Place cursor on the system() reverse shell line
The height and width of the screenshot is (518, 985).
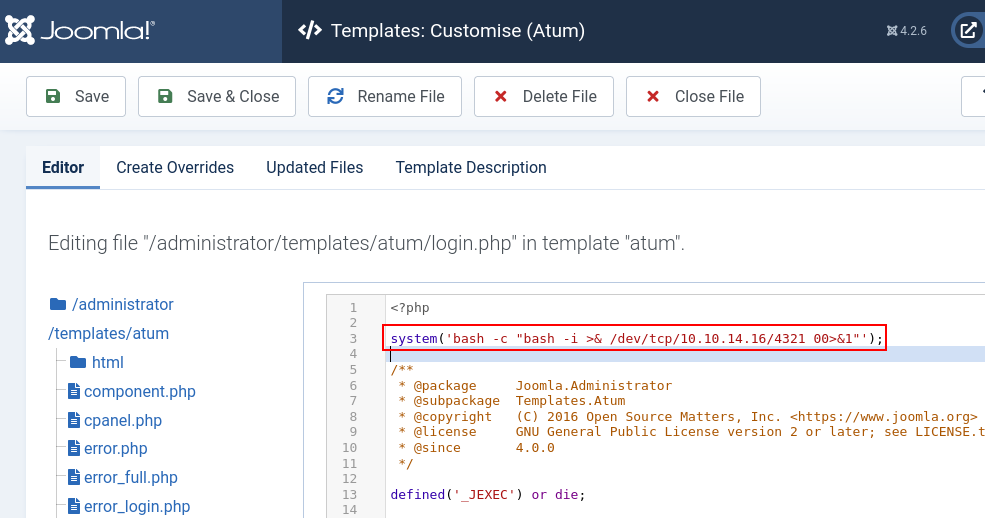click(x=636, y=338)
